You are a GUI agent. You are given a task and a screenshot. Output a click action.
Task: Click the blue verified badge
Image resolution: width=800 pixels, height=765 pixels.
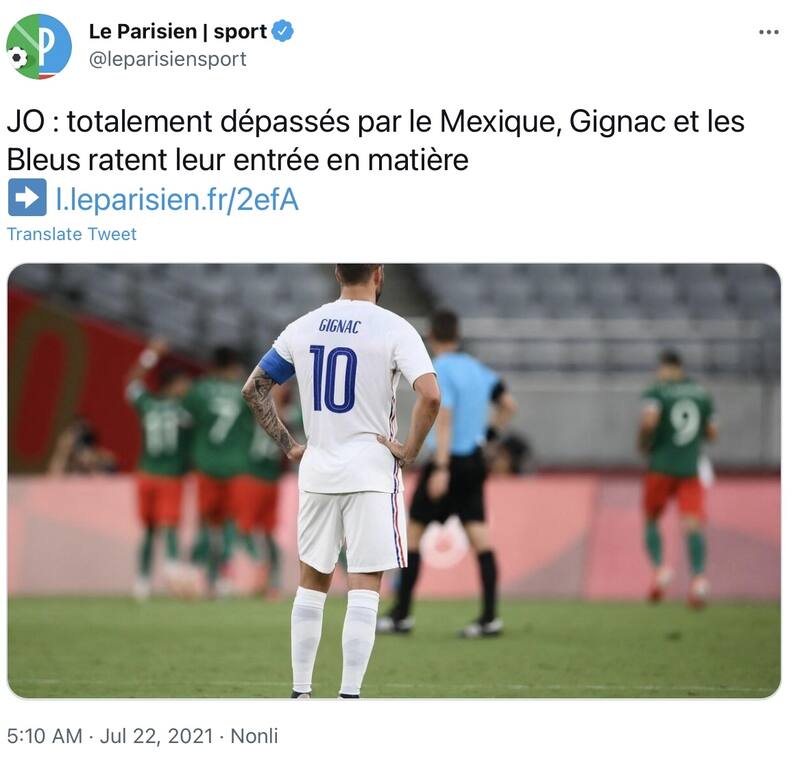(x=282, y=31)
